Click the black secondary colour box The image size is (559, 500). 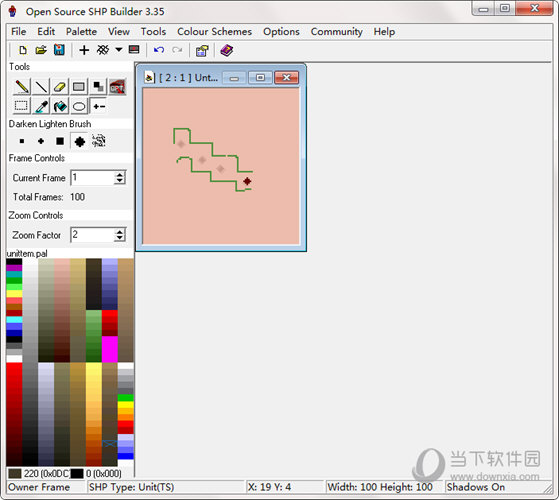coord(77,474)
